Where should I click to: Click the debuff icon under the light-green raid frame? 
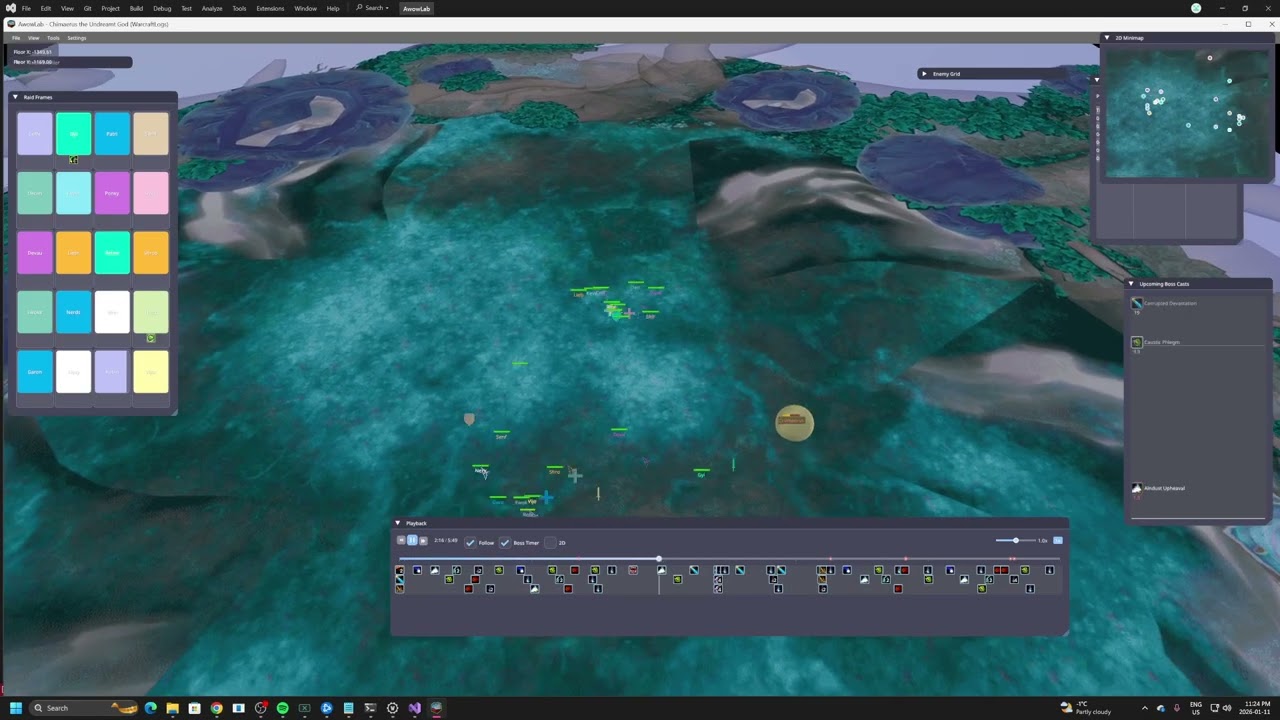pos(151,338)
